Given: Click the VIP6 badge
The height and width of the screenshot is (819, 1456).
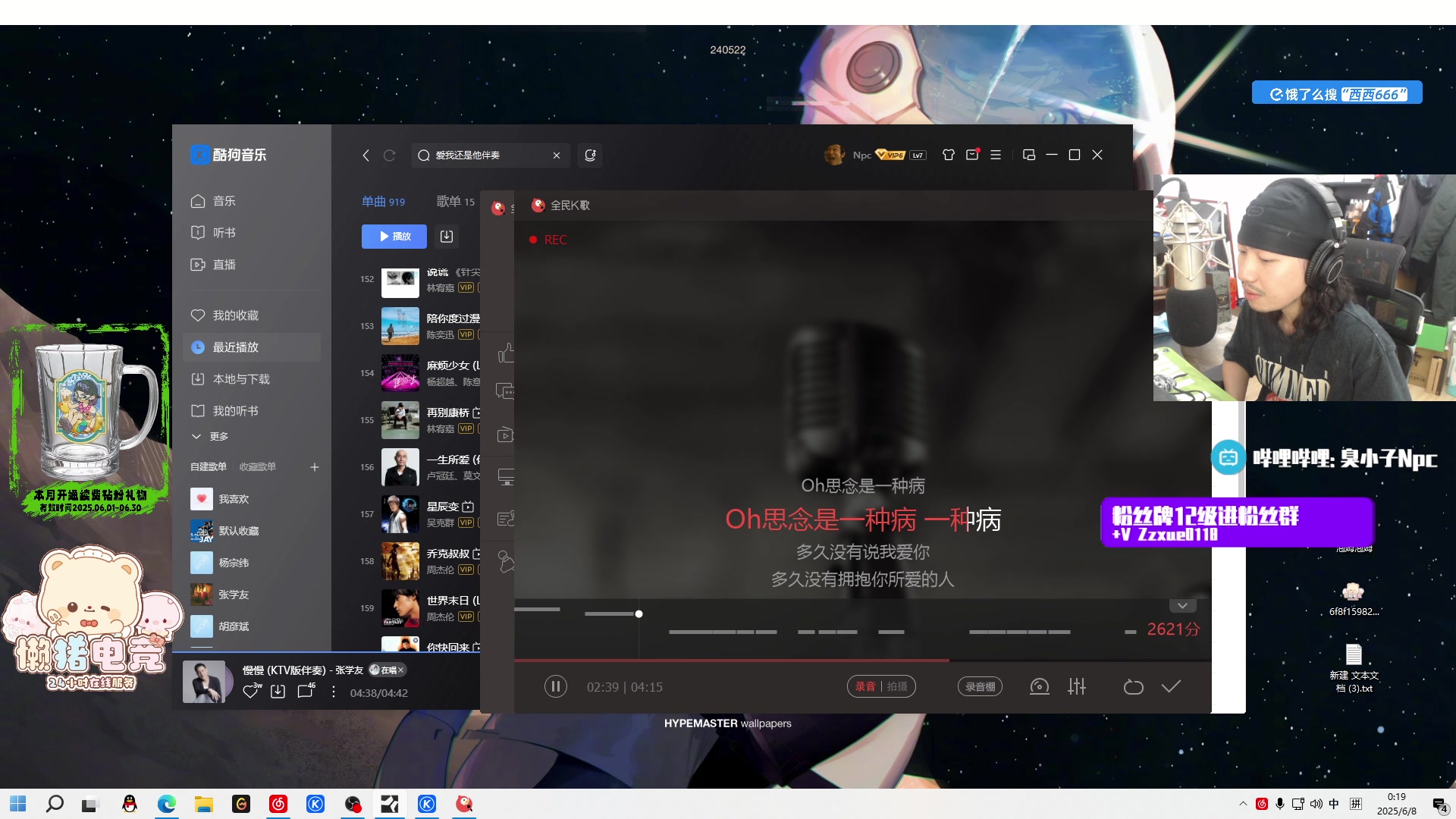Looking at the screenshot, I should (x=890, y=155).
